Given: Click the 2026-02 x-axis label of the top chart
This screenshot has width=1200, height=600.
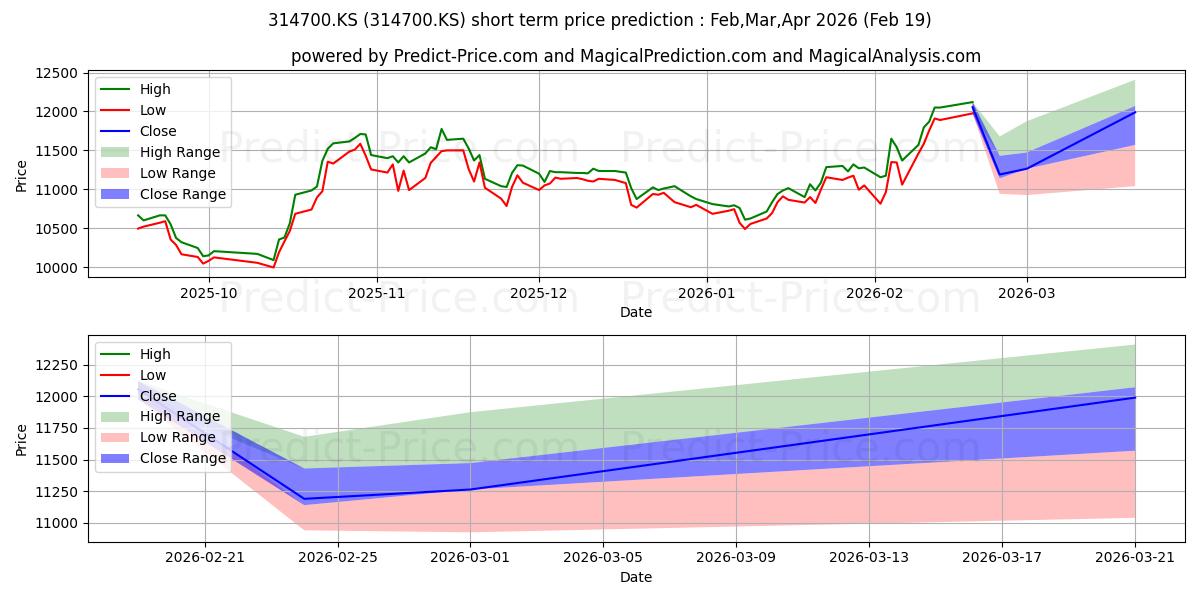Looking at the screenshot, I should click(875, 293).
